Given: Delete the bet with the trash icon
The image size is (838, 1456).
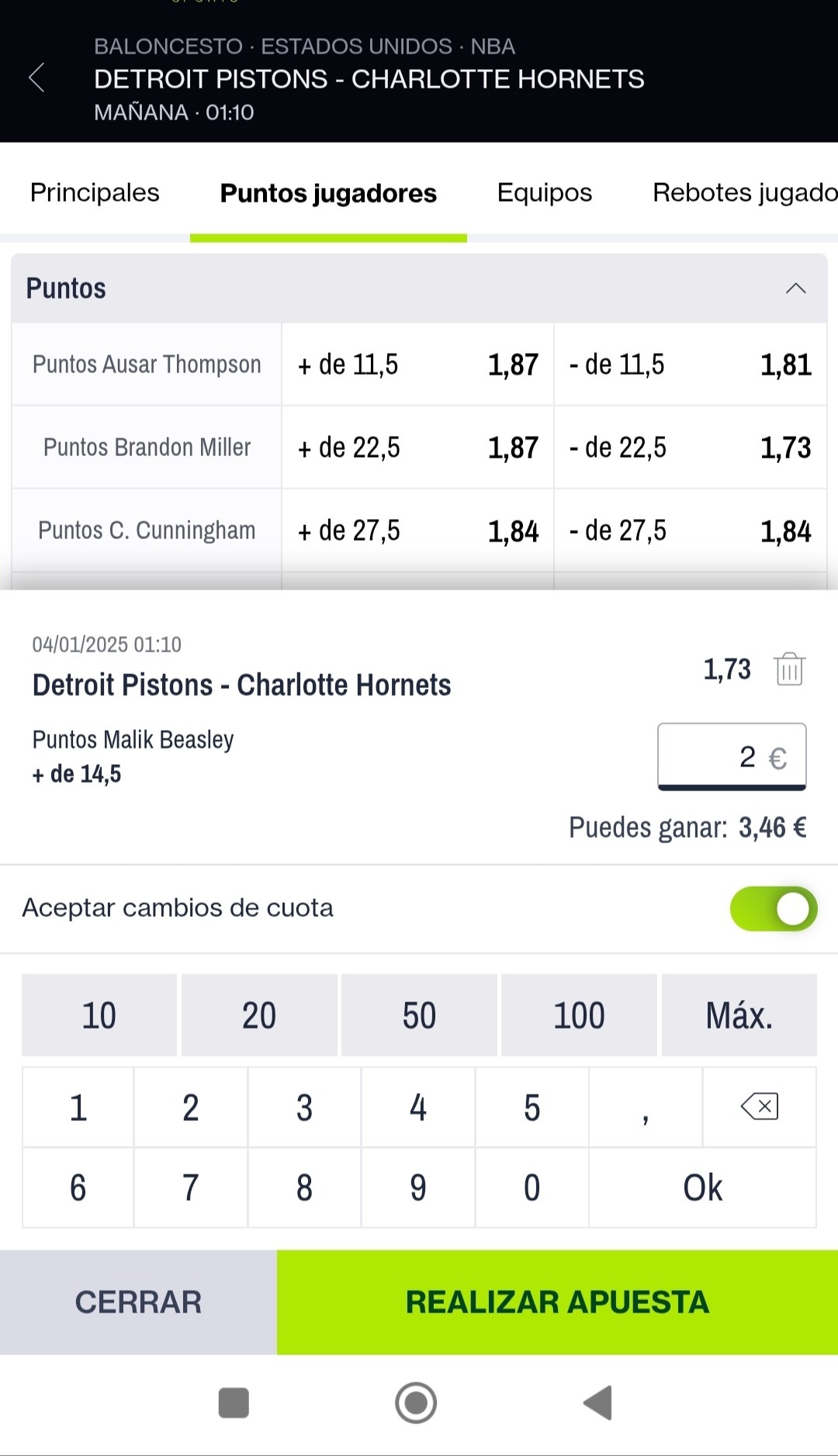Looking at the screenshot, I should [789, 669].
